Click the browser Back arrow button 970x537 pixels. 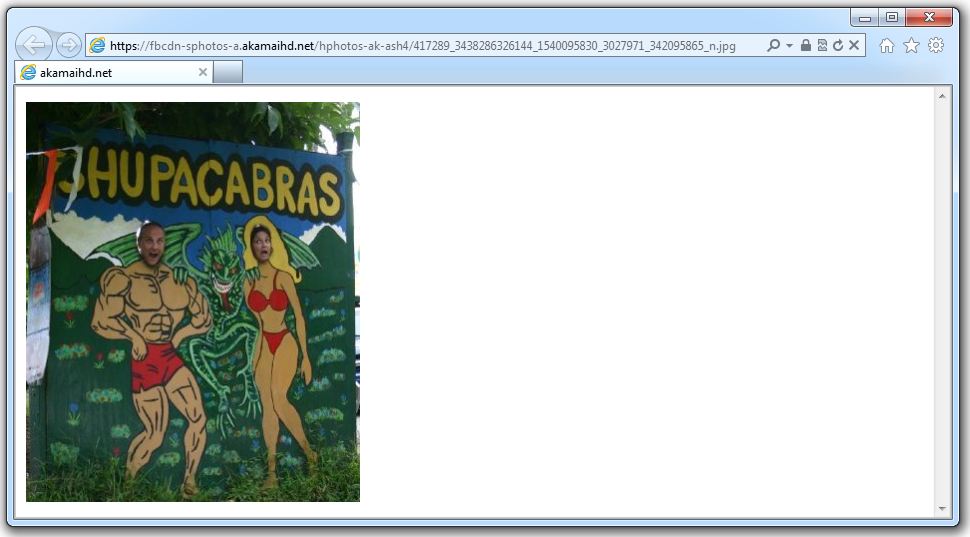tap(34, 45)
